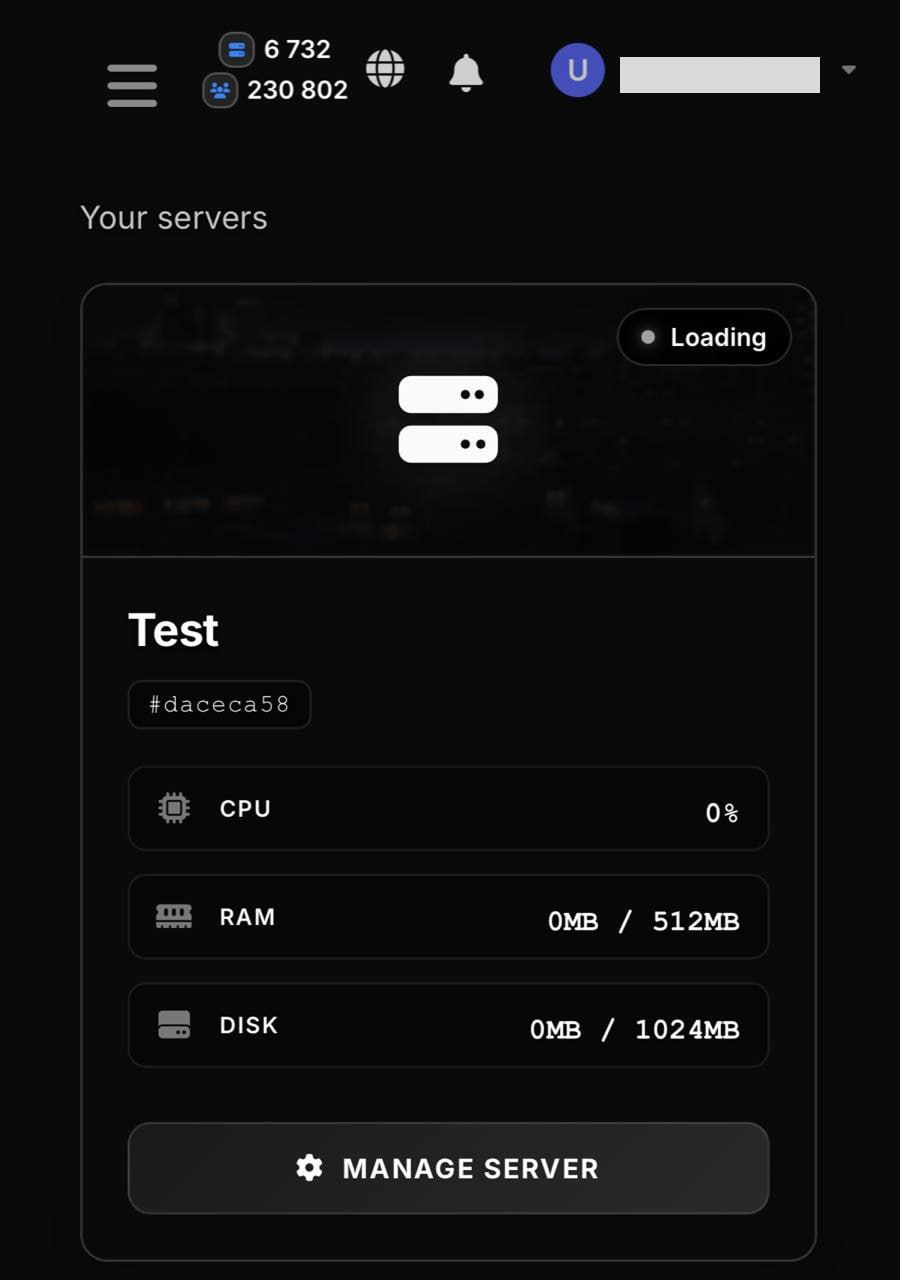900x1280 pixels.
Task: Click the RAM memory icon
Action: pos(174,916)
